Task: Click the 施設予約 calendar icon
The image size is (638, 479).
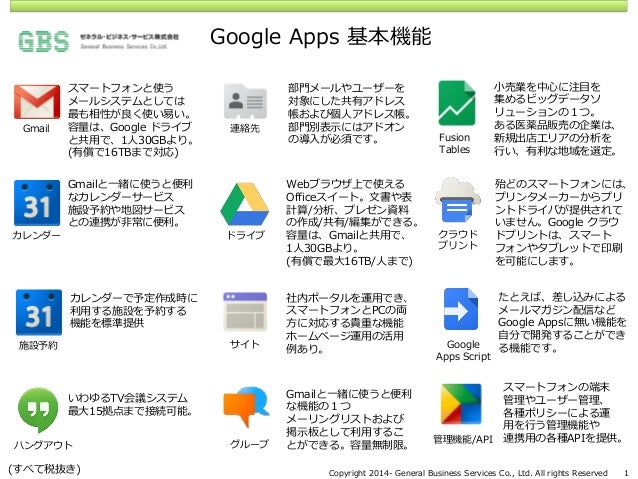Action: (39, 312)
